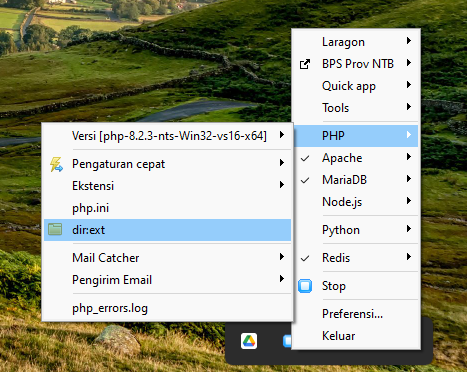Screen dimensions: 467x372
Task: Click the folder icon next to dir:ext
Action: pyautogui.click(x=55, y=229)
